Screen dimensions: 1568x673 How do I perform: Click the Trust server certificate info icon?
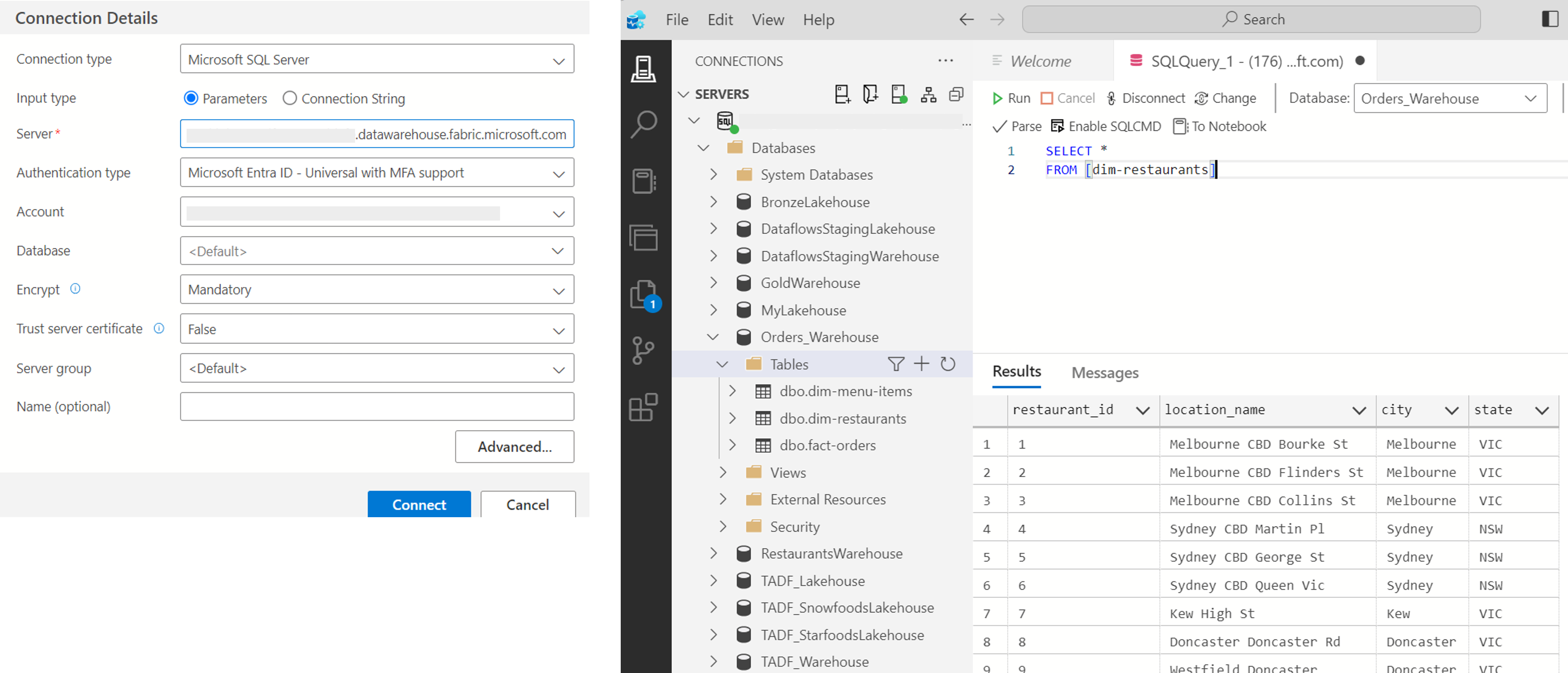tap(159, 328)
